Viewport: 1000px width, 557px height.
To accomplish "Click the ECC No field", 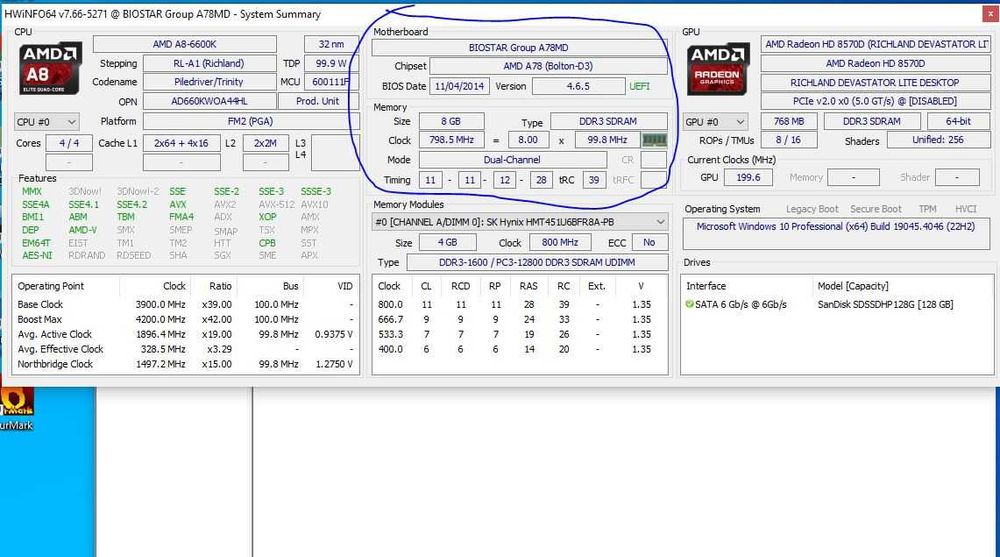I will coord(649,242).
